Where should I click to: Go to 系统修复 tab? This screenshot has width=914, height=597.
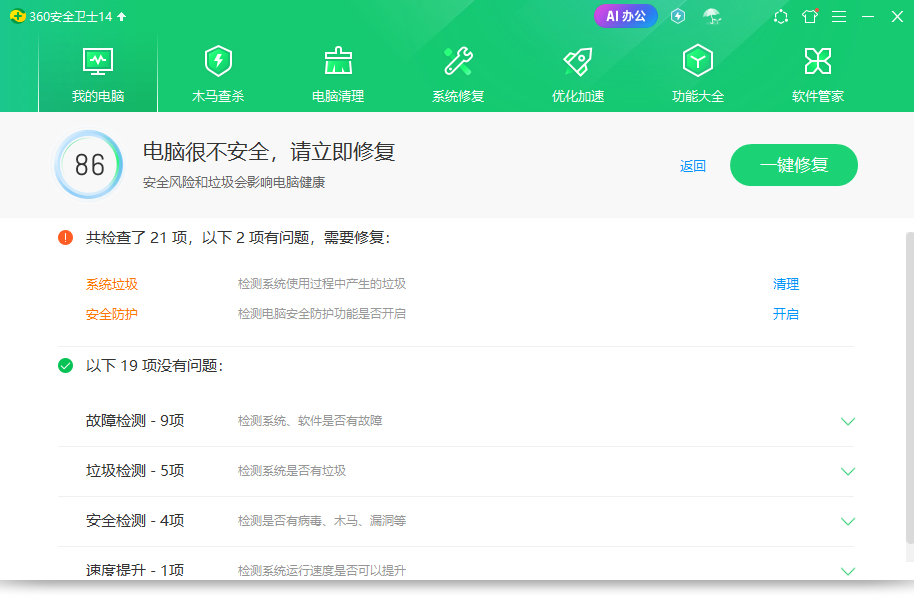tap(458, 75)
